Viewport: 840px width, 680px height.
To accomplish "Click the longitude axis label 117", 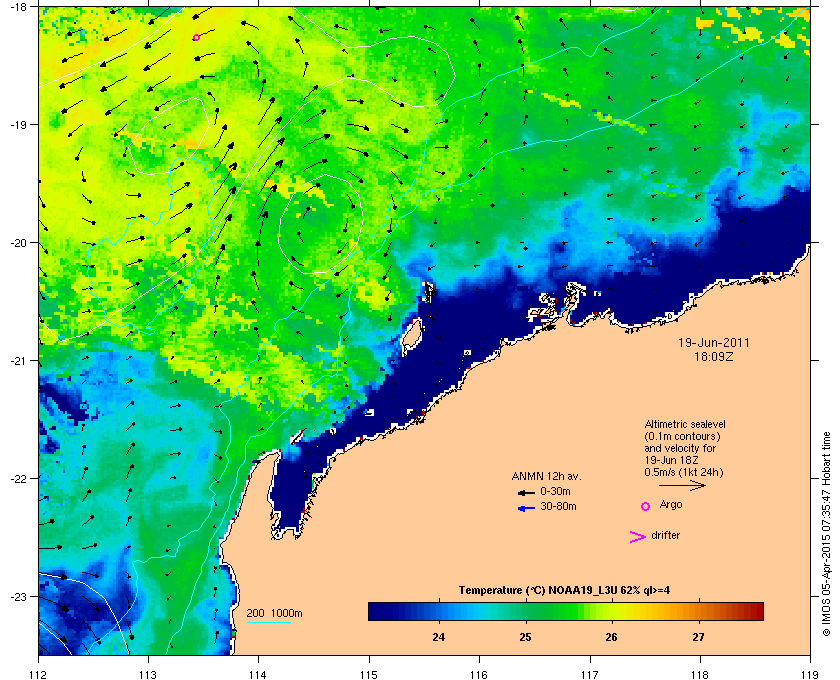I will tap(590, 674).
